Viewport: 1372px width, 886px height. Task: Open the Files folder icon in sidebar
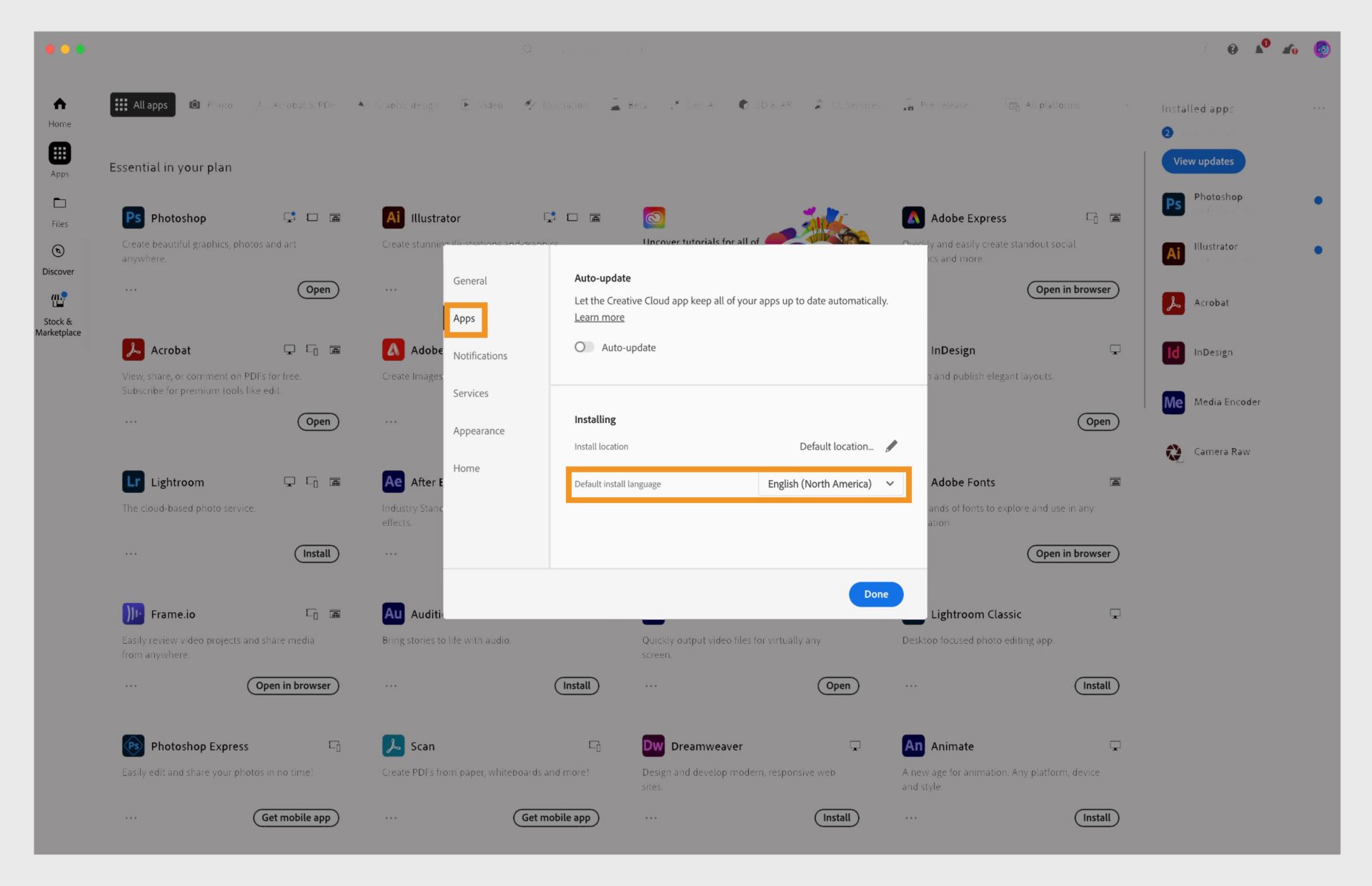point(60,203)
